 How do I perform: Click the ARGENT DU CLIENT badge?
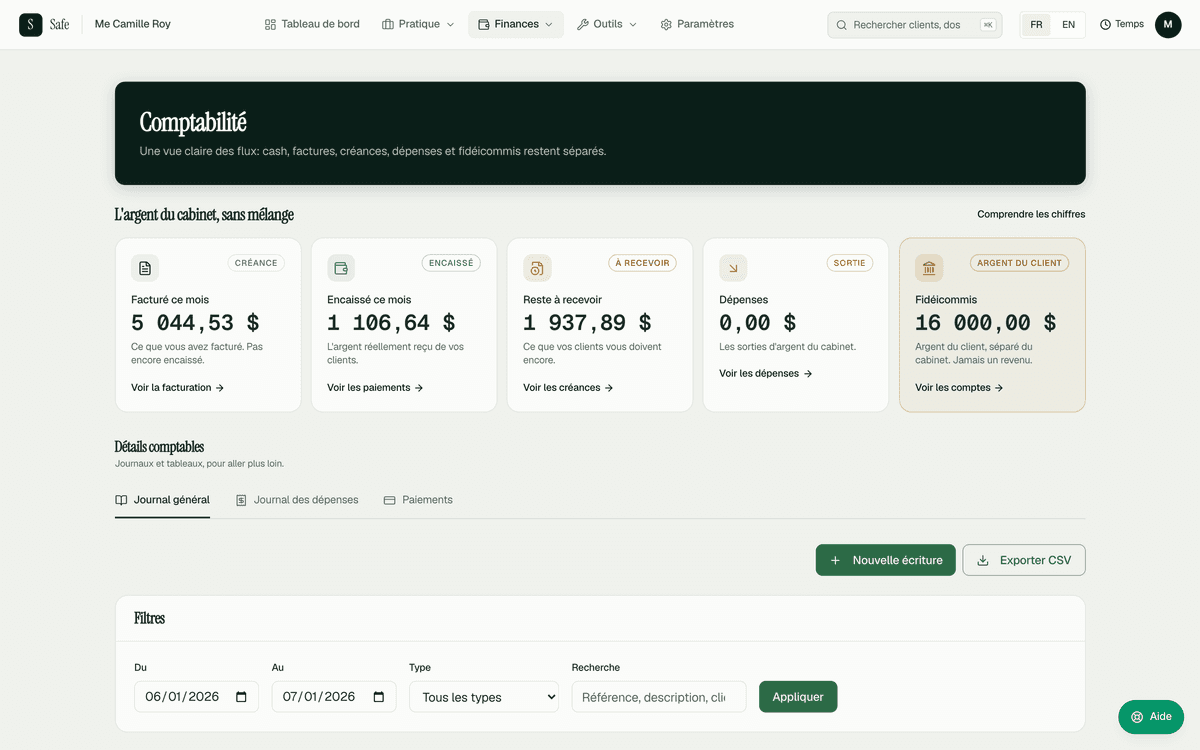click(x=1019, y=263)
